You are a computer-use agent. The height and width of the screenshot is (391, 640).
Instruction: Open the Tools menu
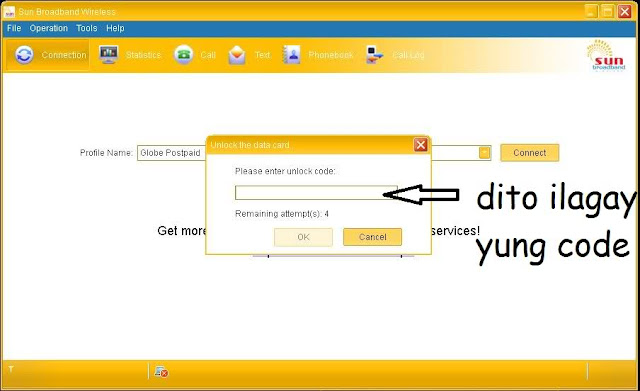(x=87, y=28)
